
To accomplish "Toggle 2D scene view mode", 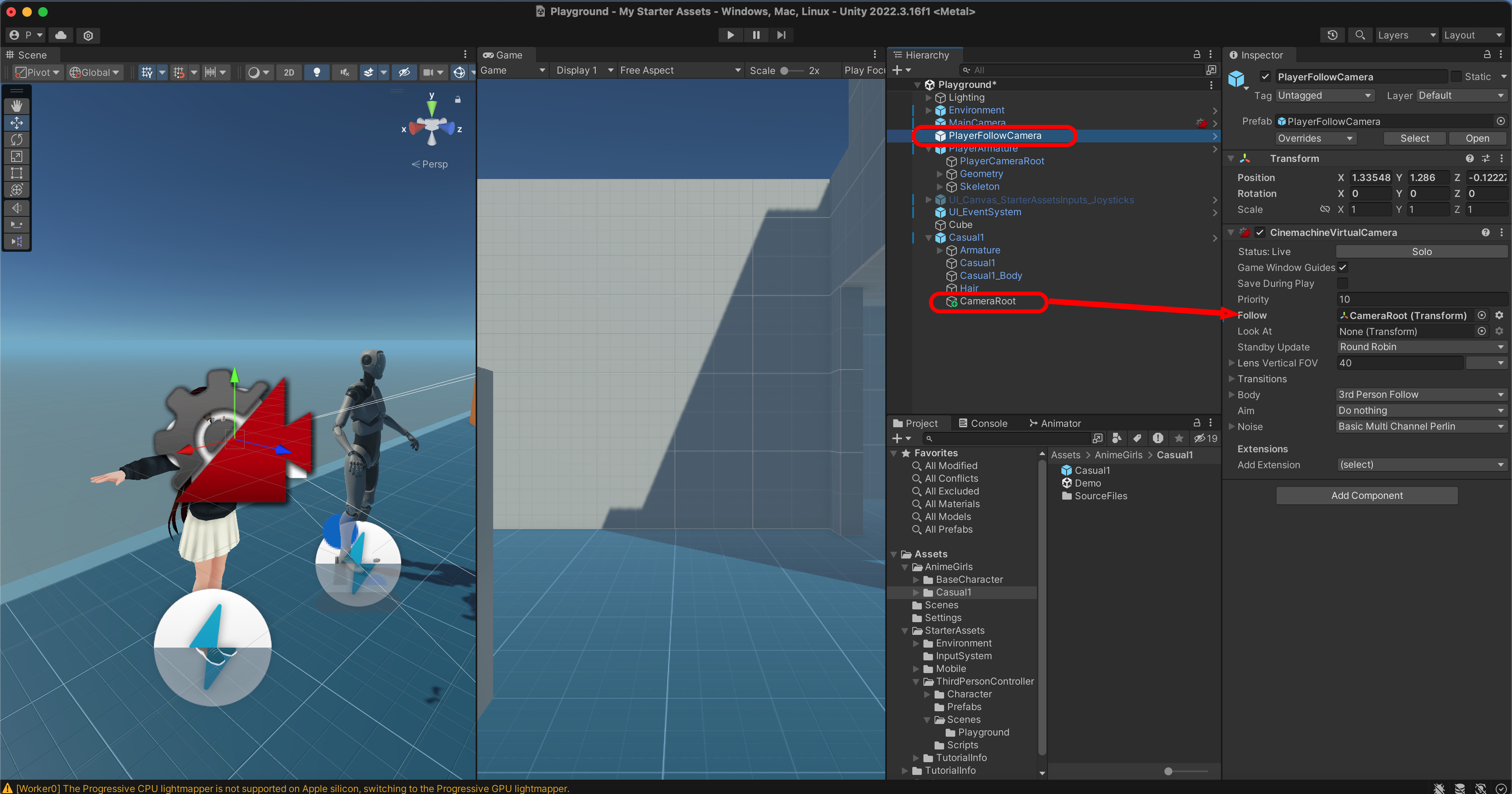I will click(289, 72).
